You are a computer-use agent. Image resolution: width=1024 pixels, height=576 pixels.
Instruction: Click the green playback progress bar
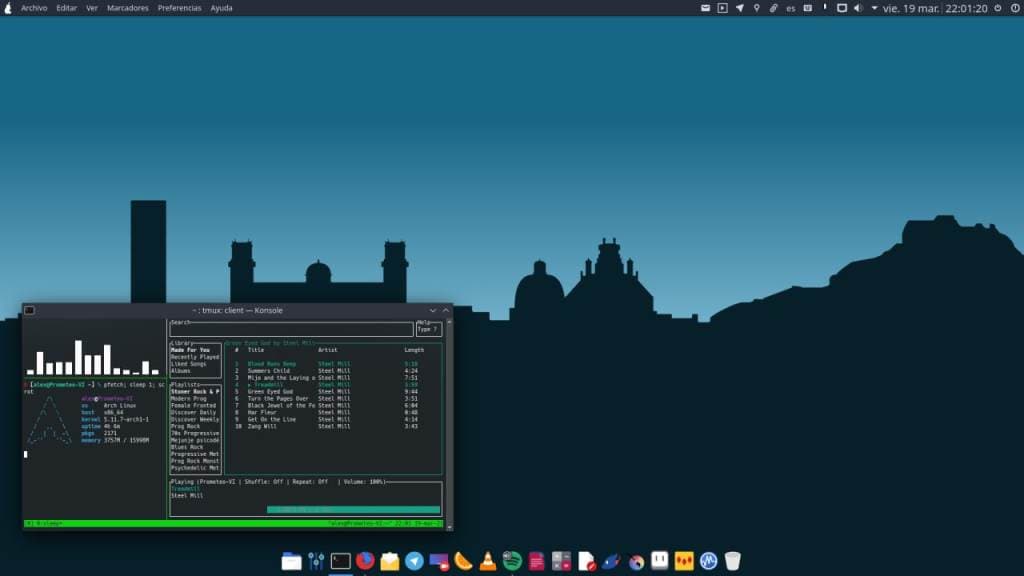pos(353,509)
